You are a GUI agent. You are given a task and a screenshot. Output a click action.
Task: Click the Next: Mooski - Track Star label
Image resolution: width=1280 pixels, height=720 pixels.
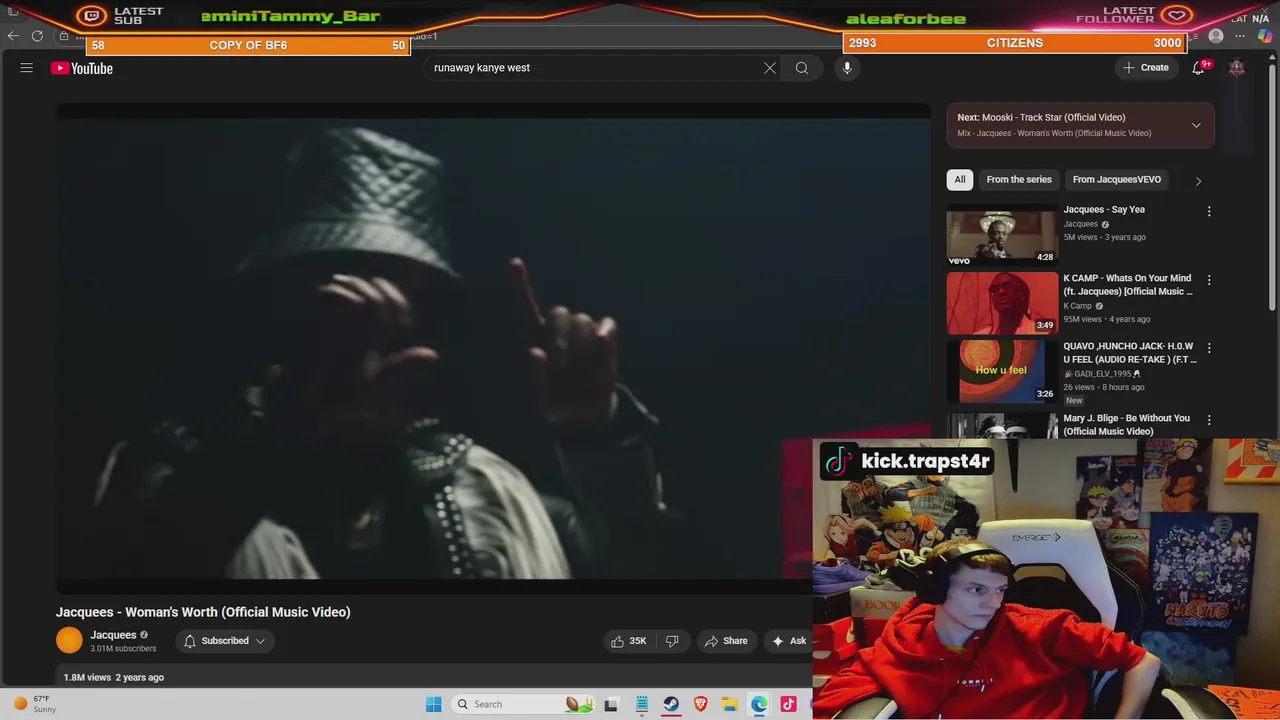[1041, 117]
